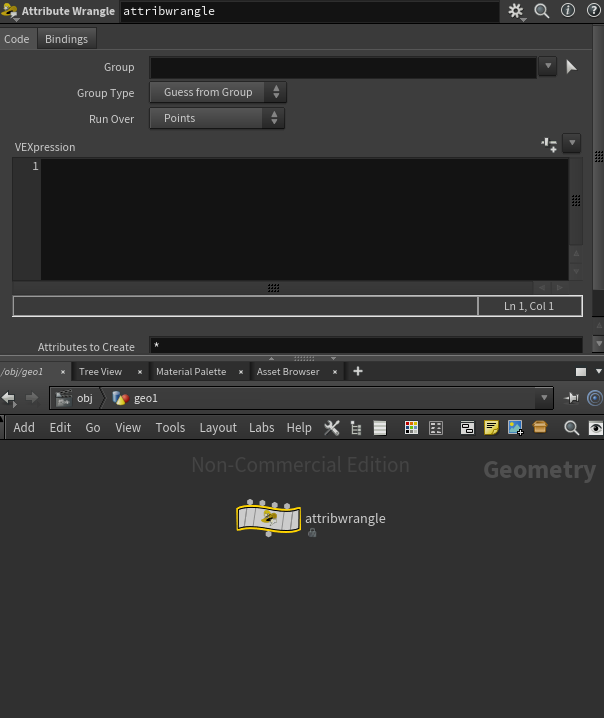This screenshot has width=604, height=718.
Task: Open the Add menu
Action: (24, 428)
